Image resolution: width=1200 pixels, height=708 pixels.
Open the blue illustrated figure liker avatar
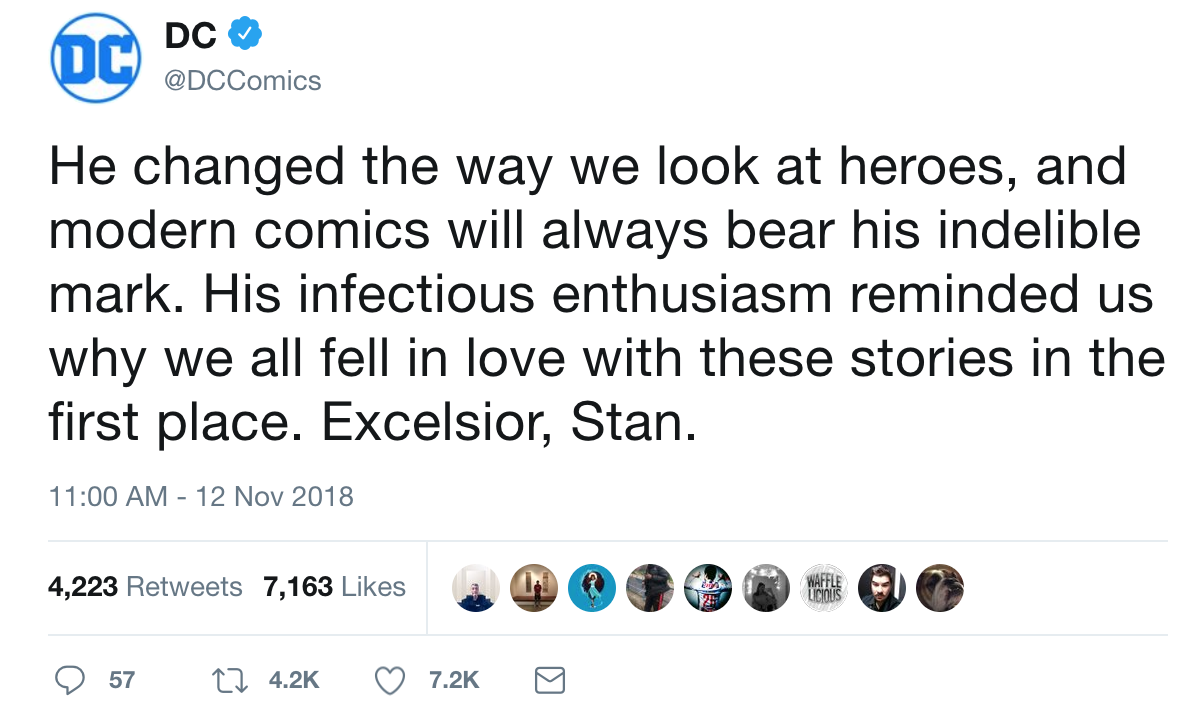(x=592, y=587)
